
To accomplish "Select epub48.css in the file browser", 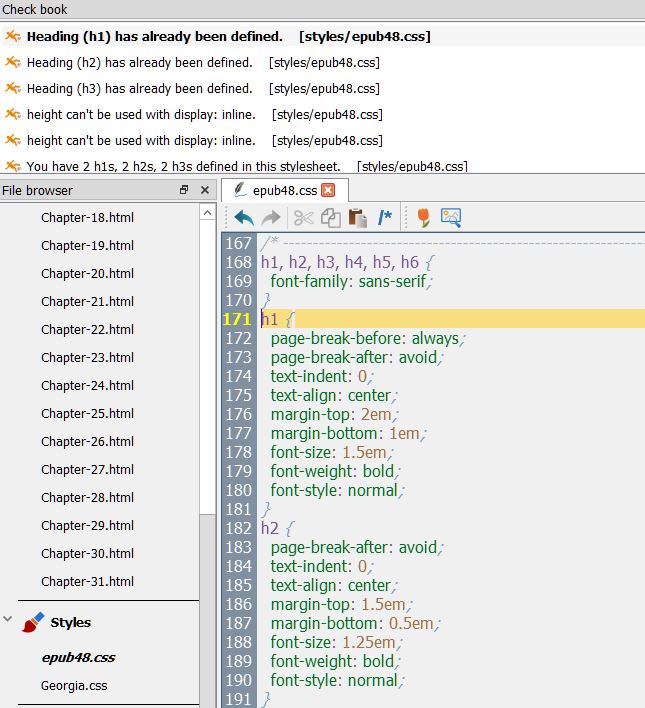I will coord(79,657).
